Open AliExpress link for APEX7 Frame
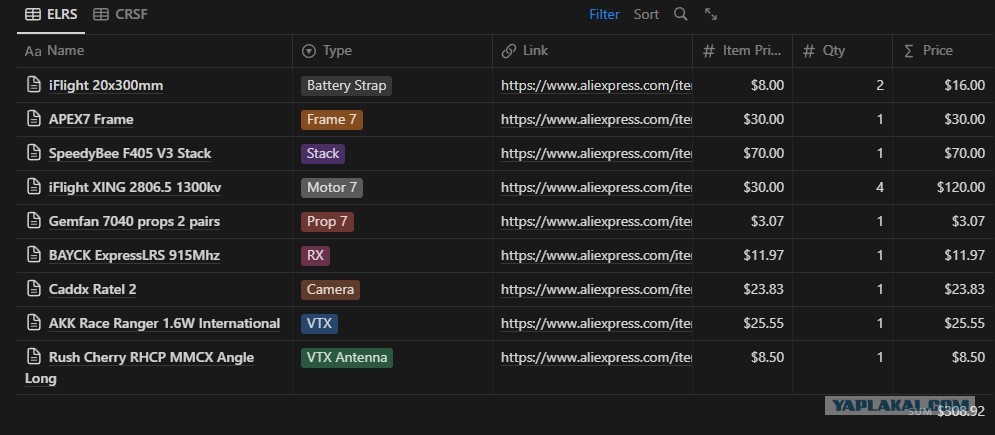The width and height of the screenshot is (995, 435). coord(596,120)
